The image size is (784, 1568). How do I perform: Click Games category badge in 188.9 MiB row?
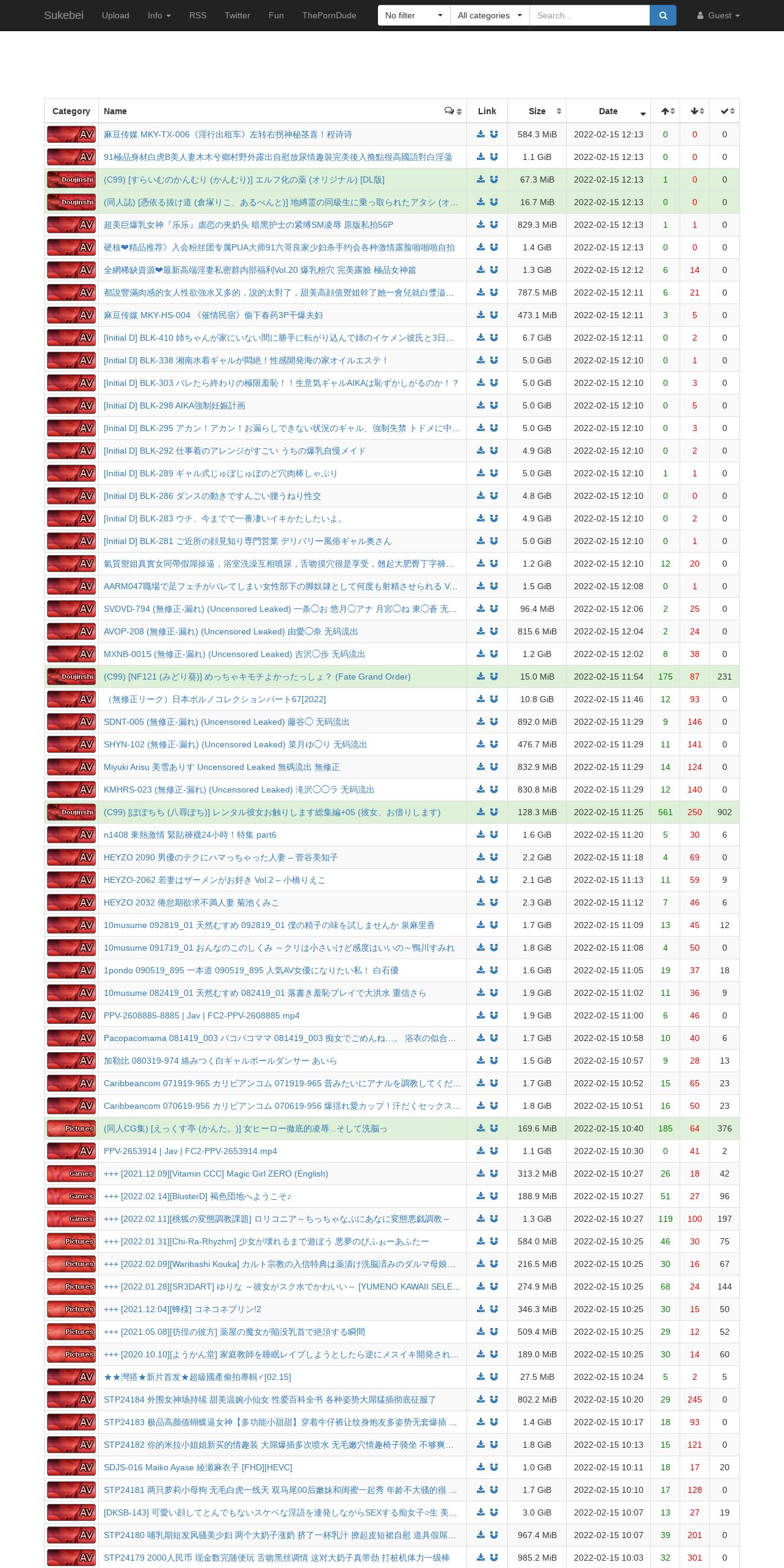[71, 1196]
